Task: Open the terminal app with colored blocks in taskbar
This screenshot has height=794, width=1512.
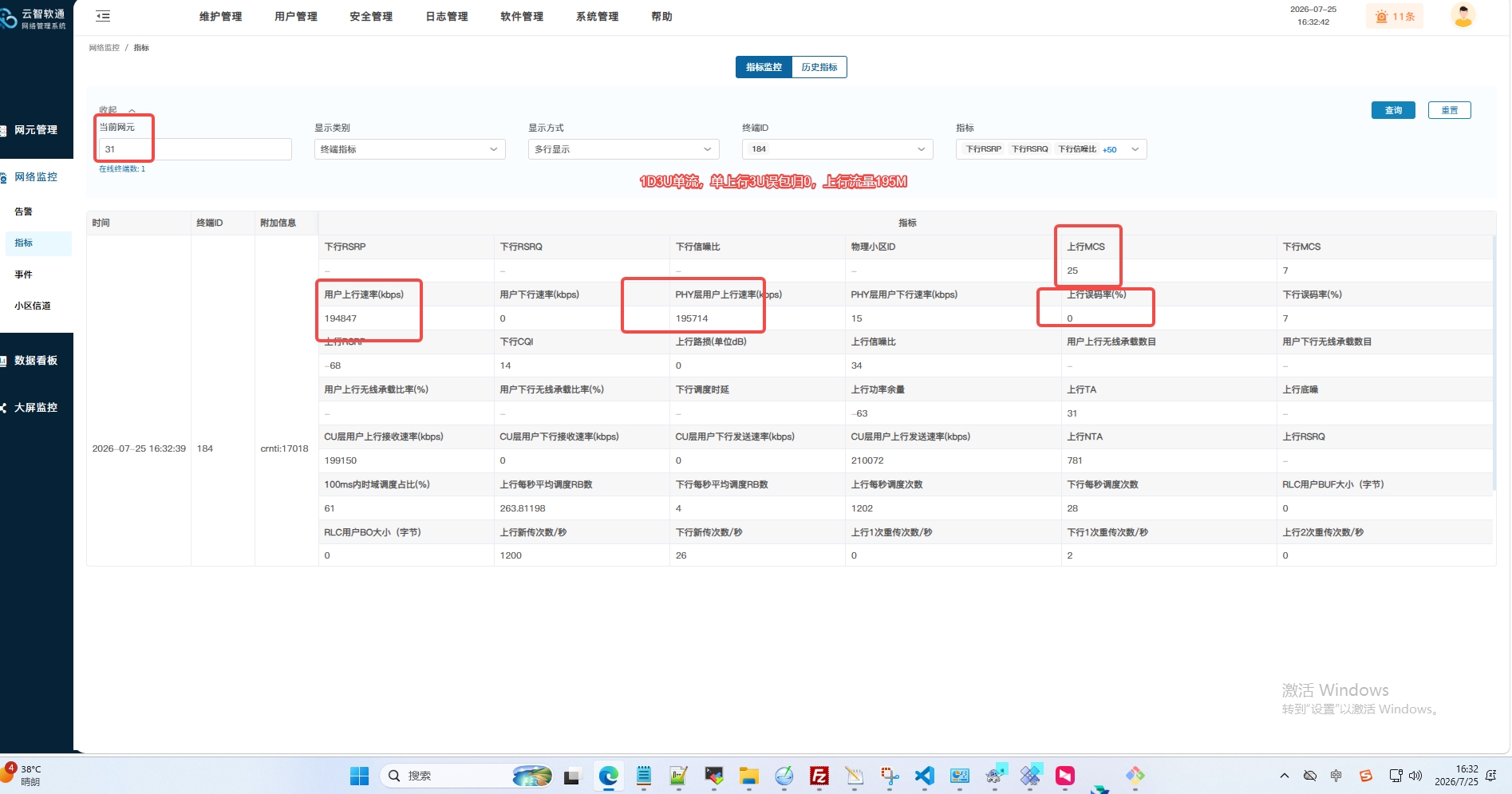Action: (x=714, y=776)
